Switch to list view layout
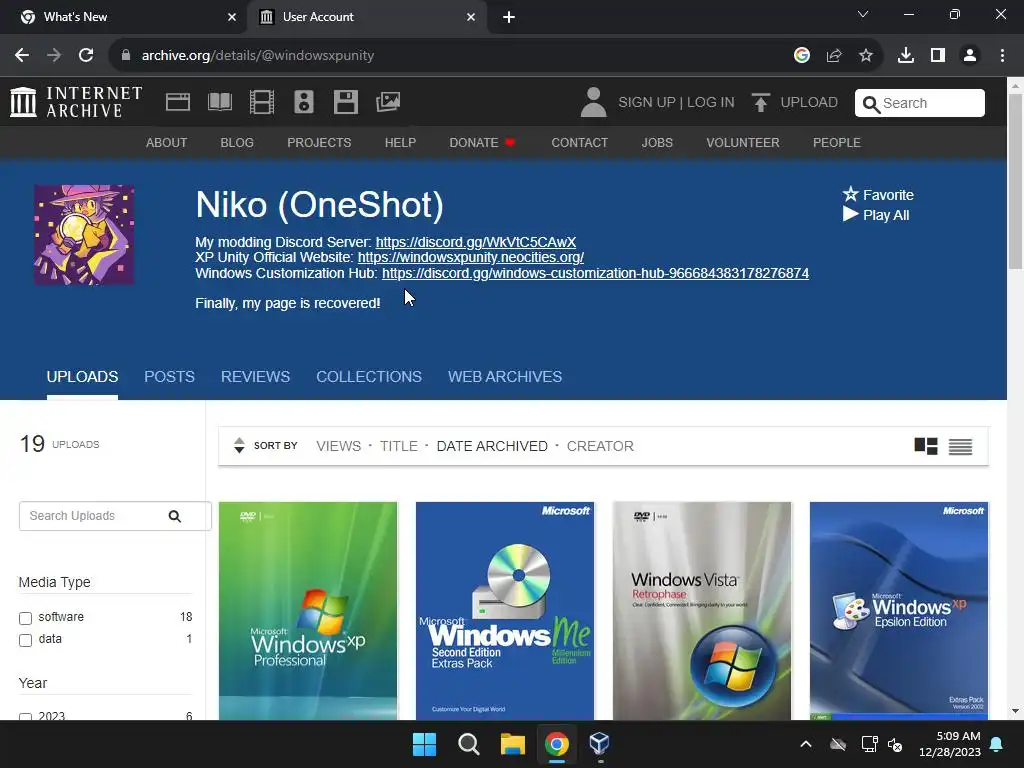The height and width of the screenshot is (768, 1024). (960, 447)
